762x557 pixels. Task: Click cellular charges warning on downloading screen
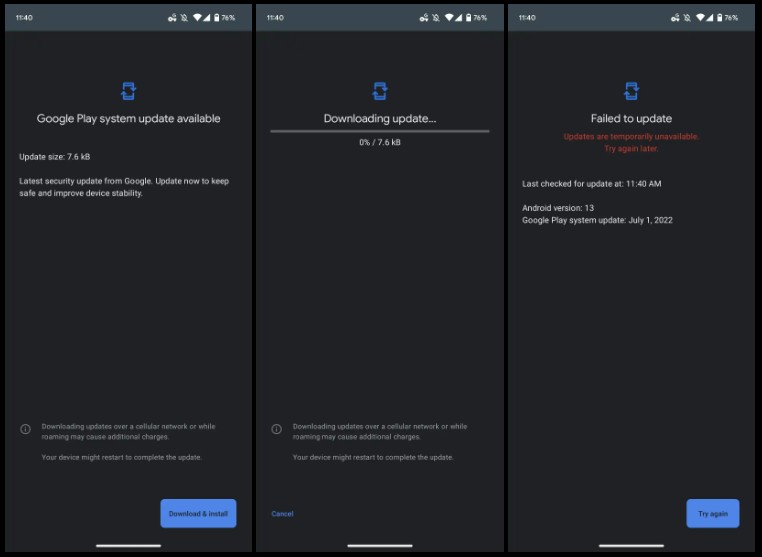pos(380,432)
